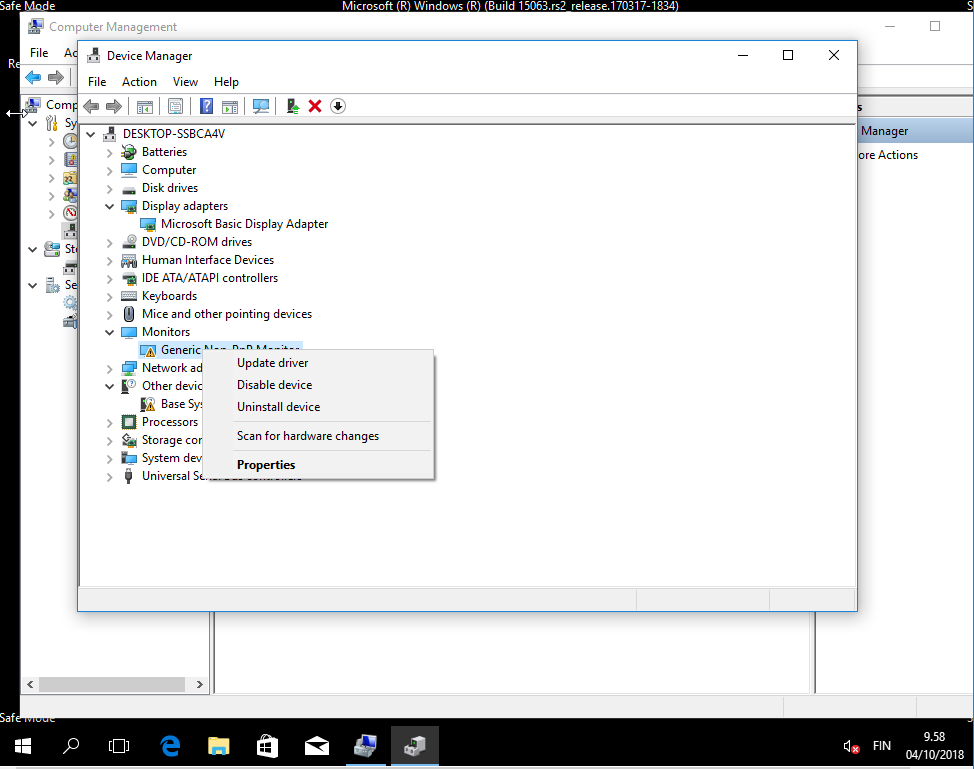Select Human Interface Devices tree label

click(207, 260)
